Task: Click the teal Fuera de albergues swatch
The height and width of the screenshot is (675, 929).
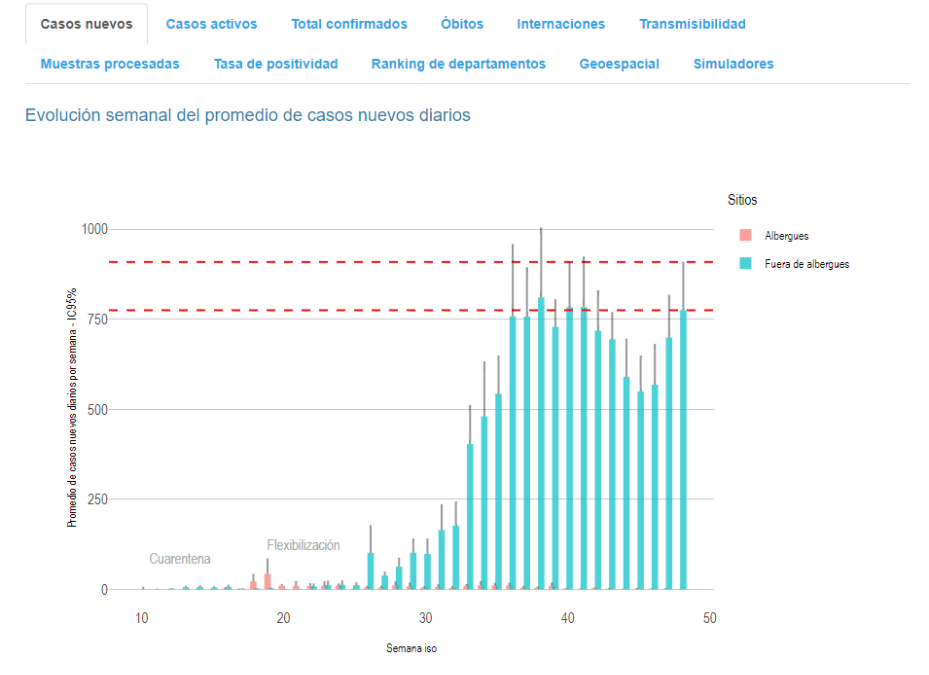Action: click(x=744, y=264)
